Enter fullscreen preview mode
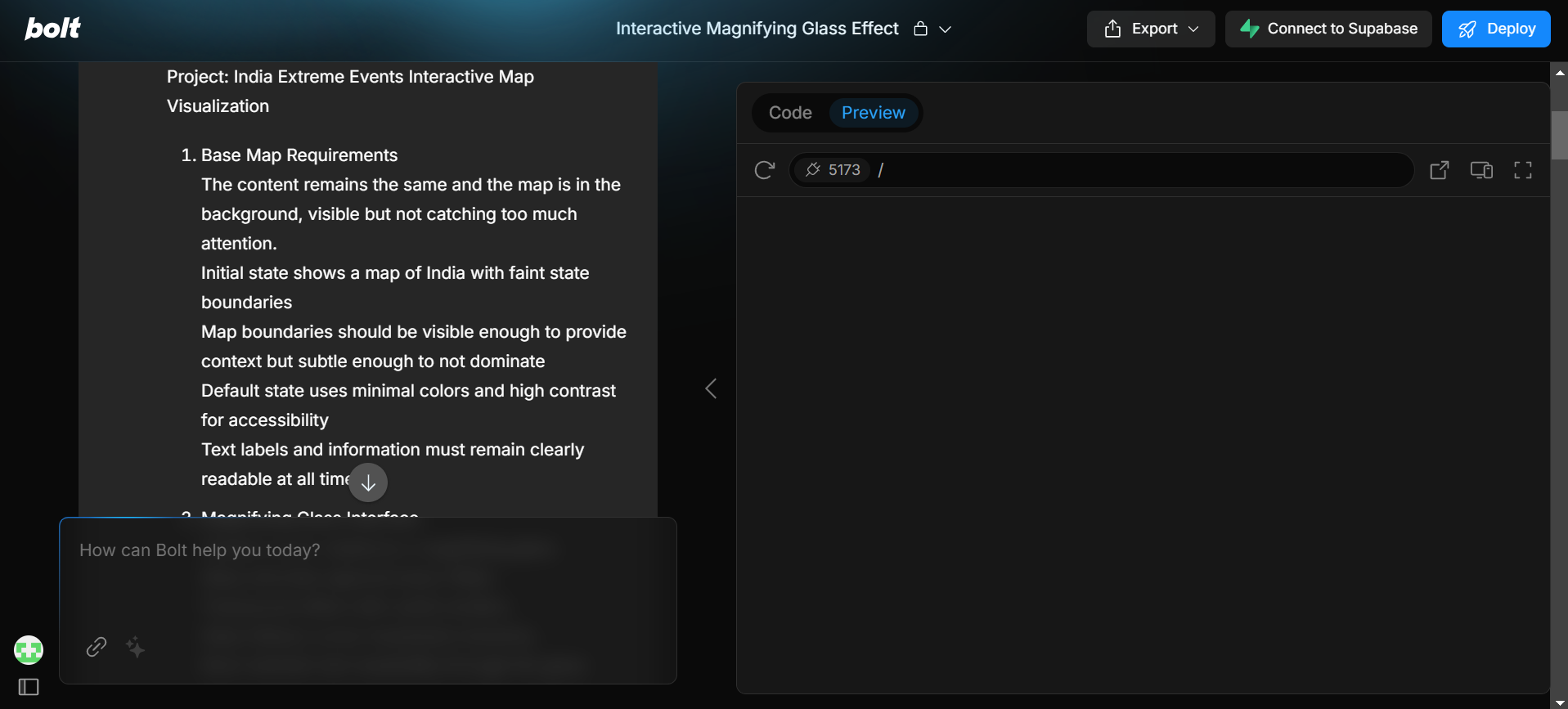1568x709 pixels. [1522, 170]
